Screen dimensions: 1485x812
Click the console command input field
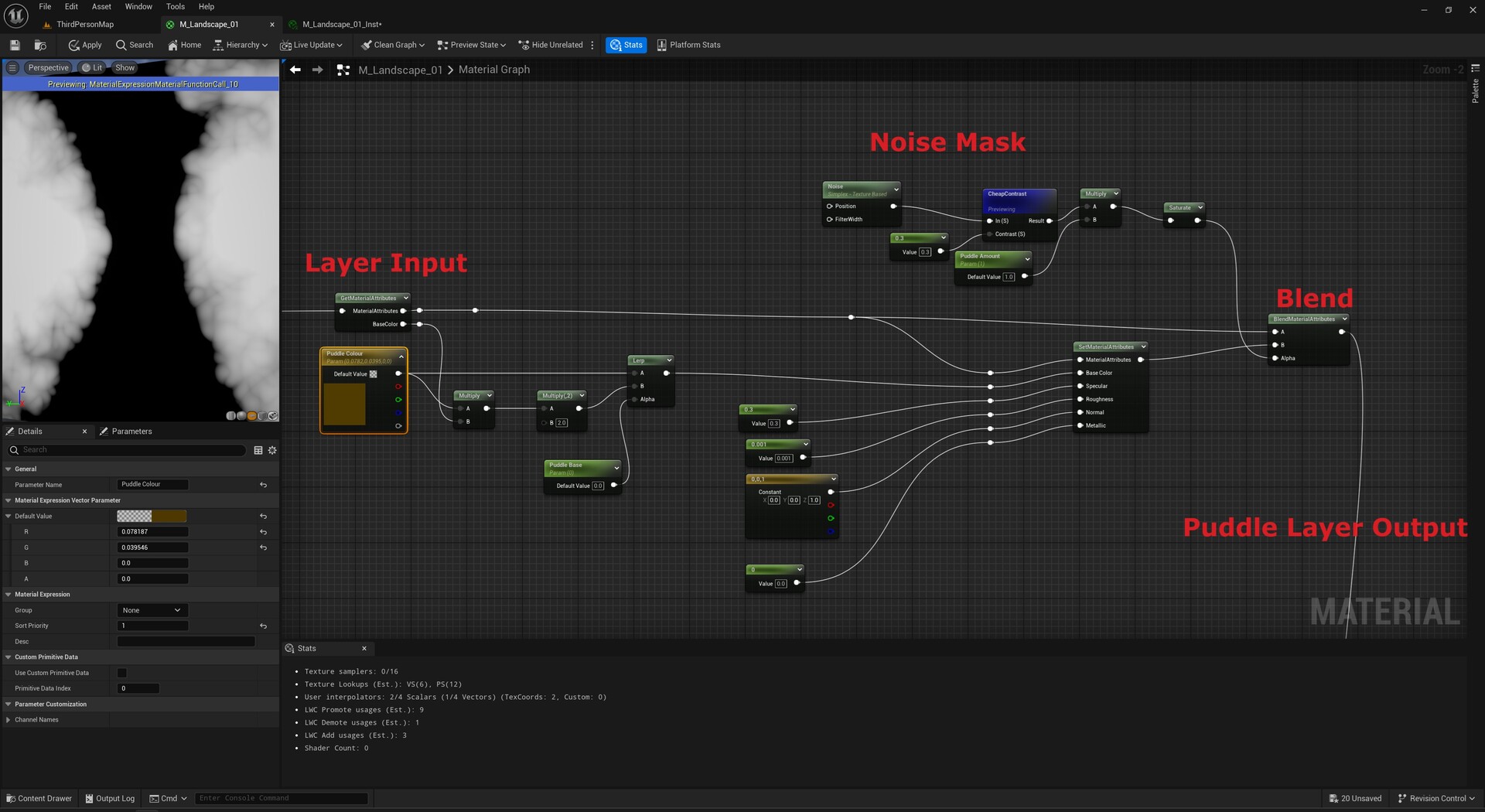point(282,798)
